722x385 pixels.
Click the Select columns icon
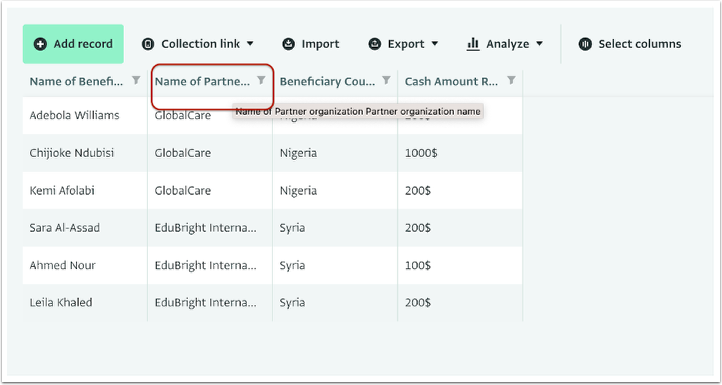585,44
